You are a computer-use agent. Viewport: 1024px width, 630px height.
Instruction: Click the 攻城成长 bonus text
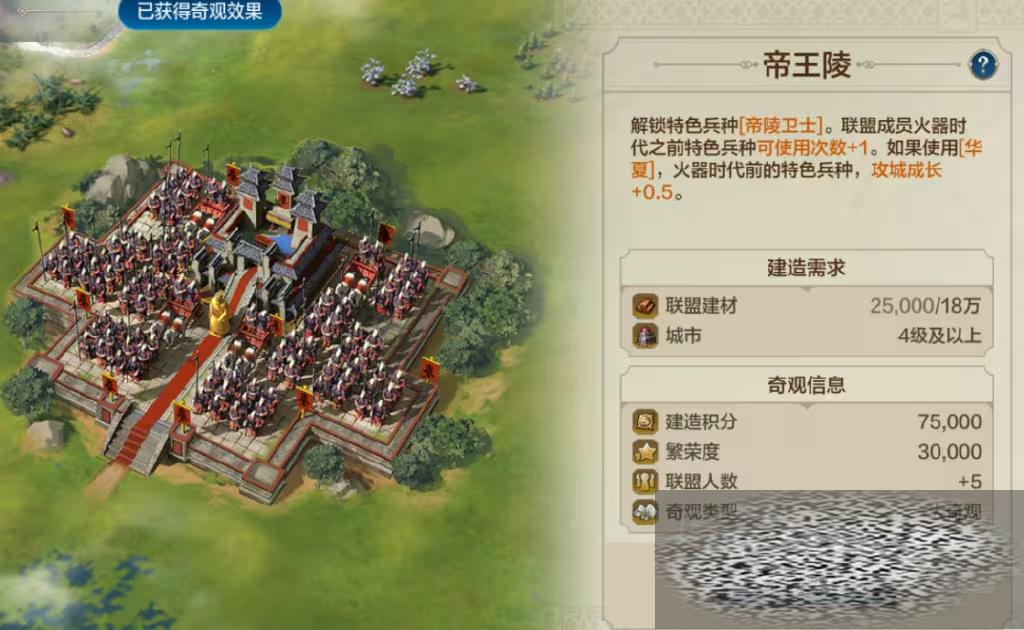pyautogui.click(x=906, y=170)
